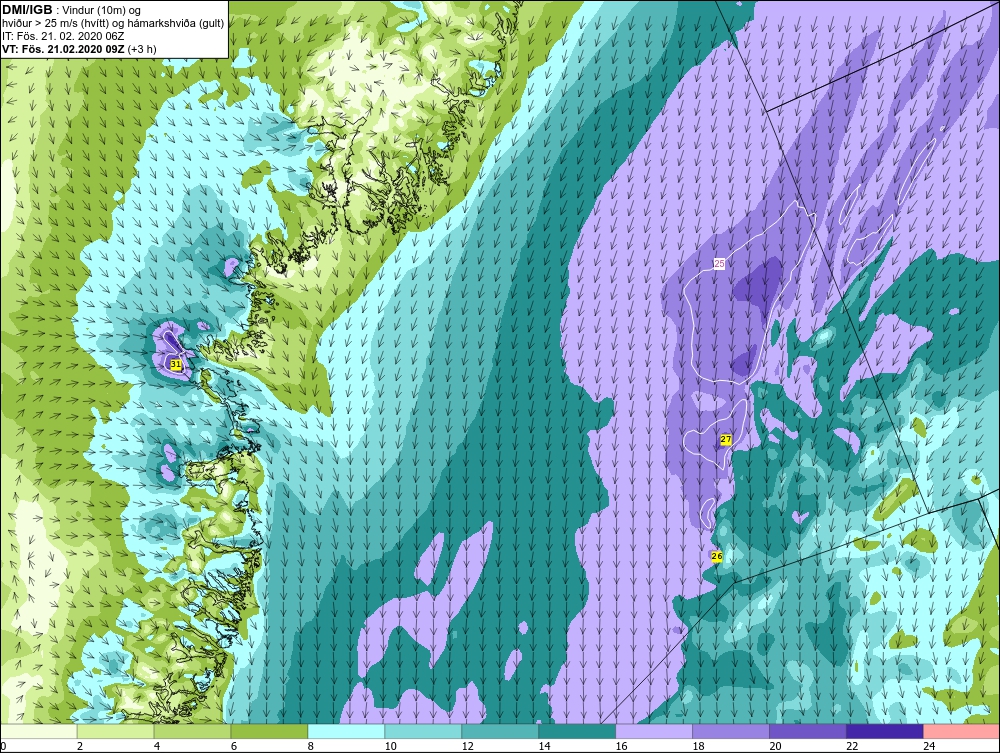Select the 18–20 m/s legend swatch

tap(731, 731)
